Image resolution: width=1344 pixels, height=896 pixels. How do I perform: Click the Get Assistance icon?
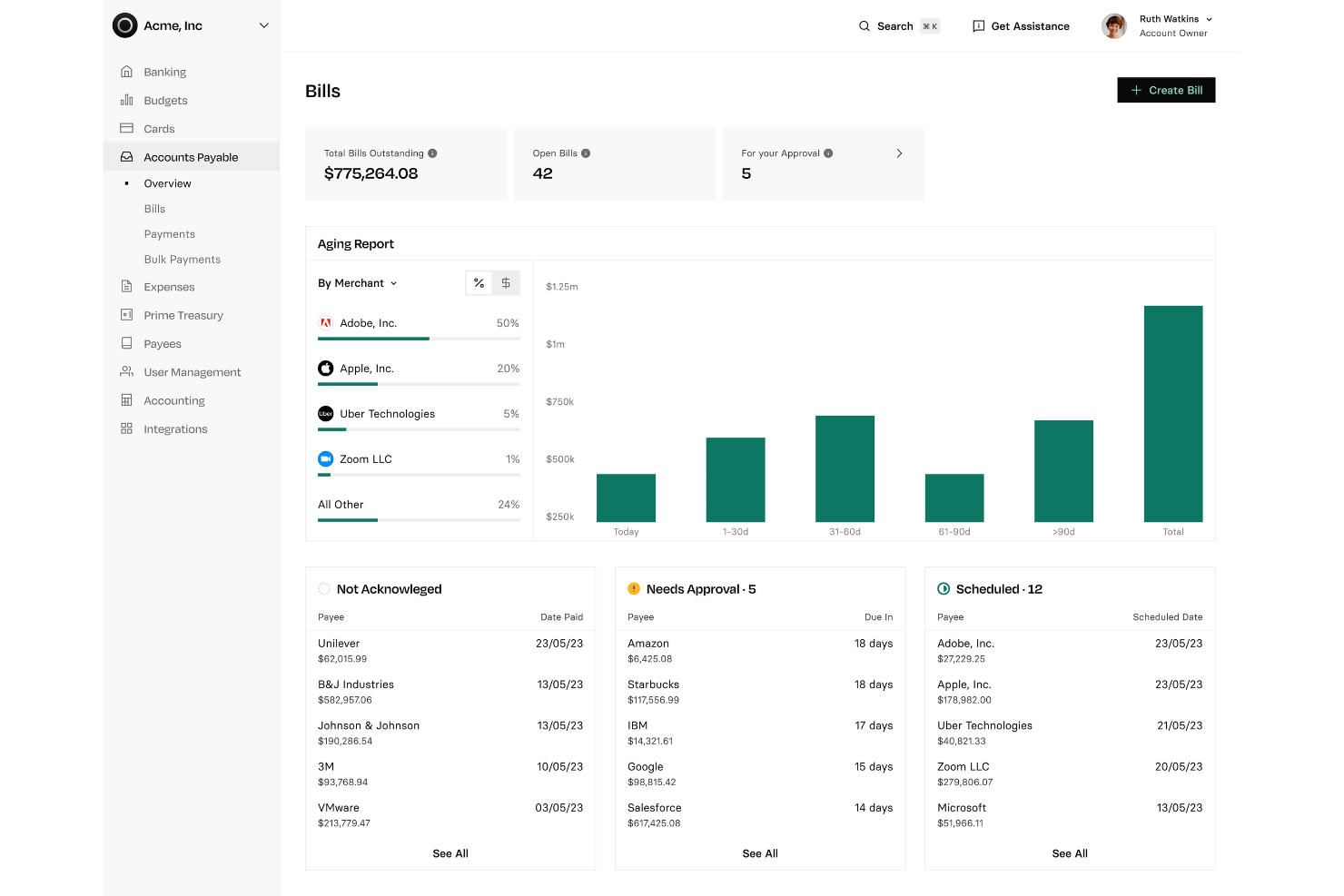pyautogui.click(x=978, y=25)
